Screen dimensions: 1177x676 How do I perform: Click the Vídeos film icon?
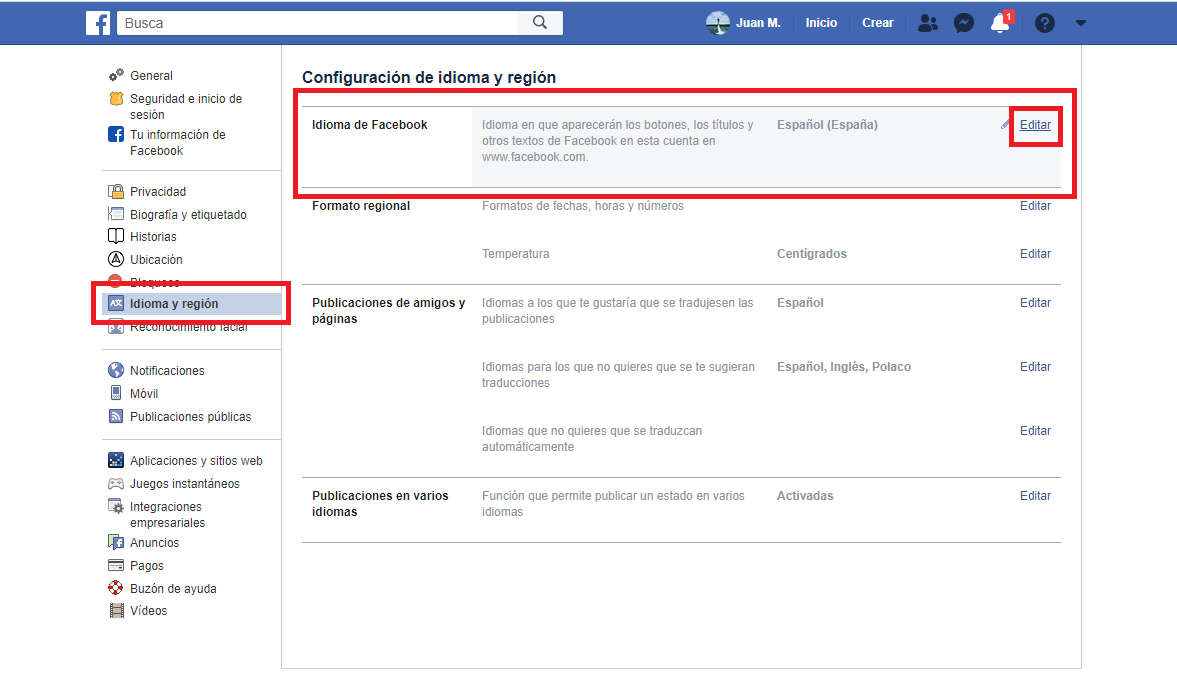click(116, 611)
